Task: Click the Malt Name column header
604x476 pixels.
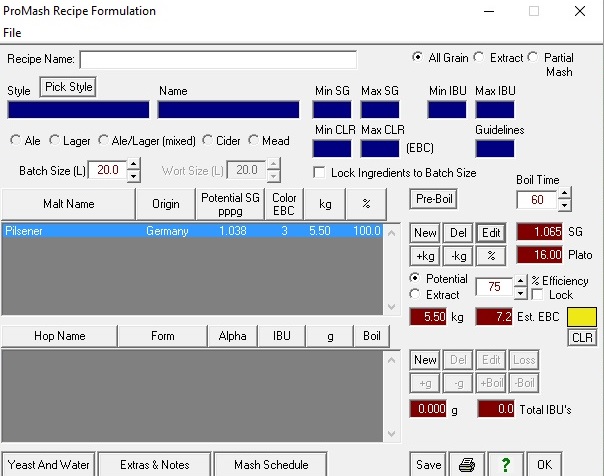Action: point(69,204)
